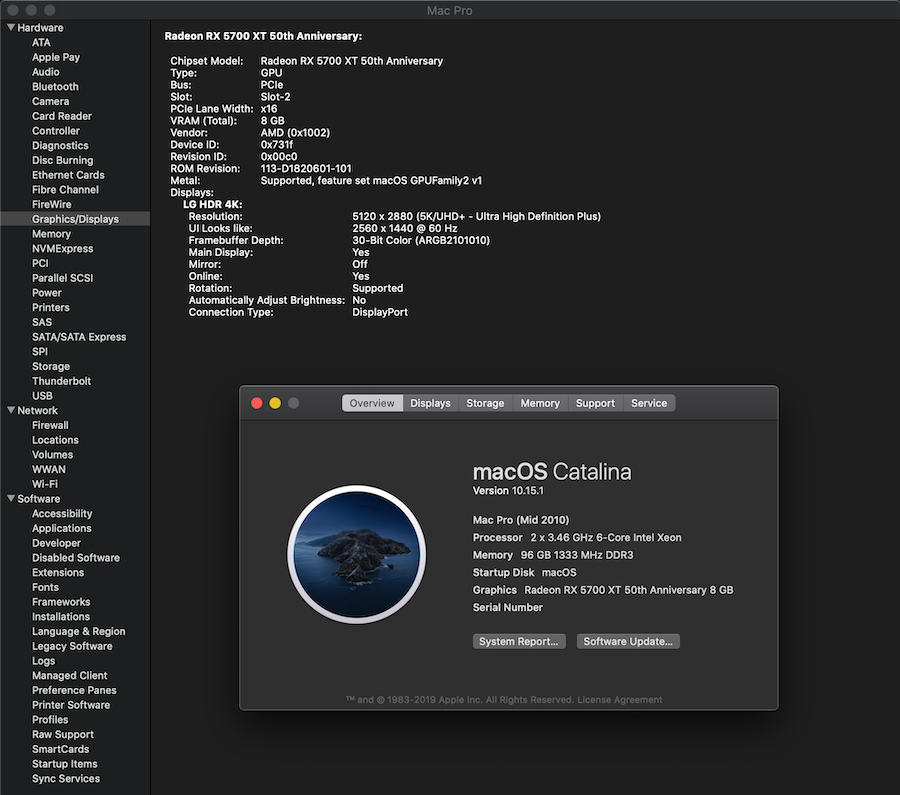This screenshot has width=900, height=795.
Task: Open Startup Items in the sidebar
Action: click(x=65, y=763)
